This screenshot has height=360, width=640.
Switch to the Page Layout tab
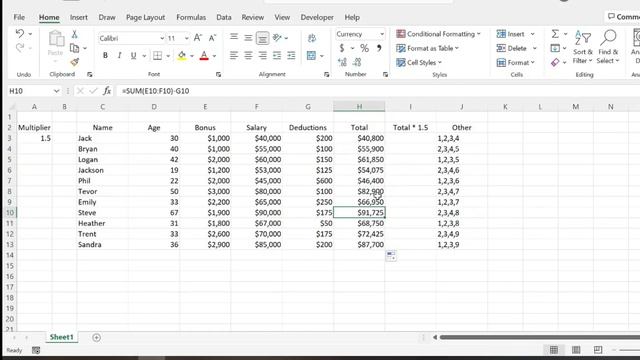coord(145,17)
